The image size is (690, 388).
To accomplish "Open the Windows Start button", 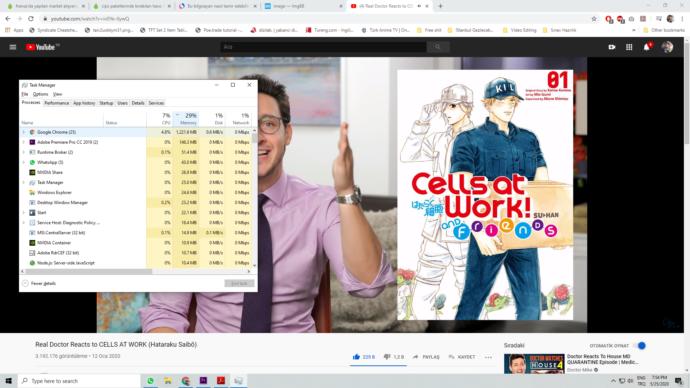I will [8, 381].
